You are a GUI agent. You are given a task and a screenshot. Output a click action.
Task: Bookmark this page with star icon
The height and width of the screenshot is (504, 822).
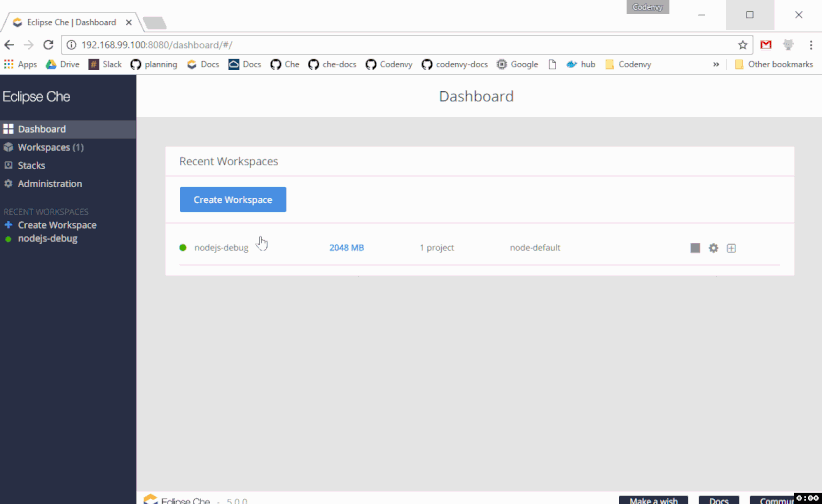[x=742, y=45]
